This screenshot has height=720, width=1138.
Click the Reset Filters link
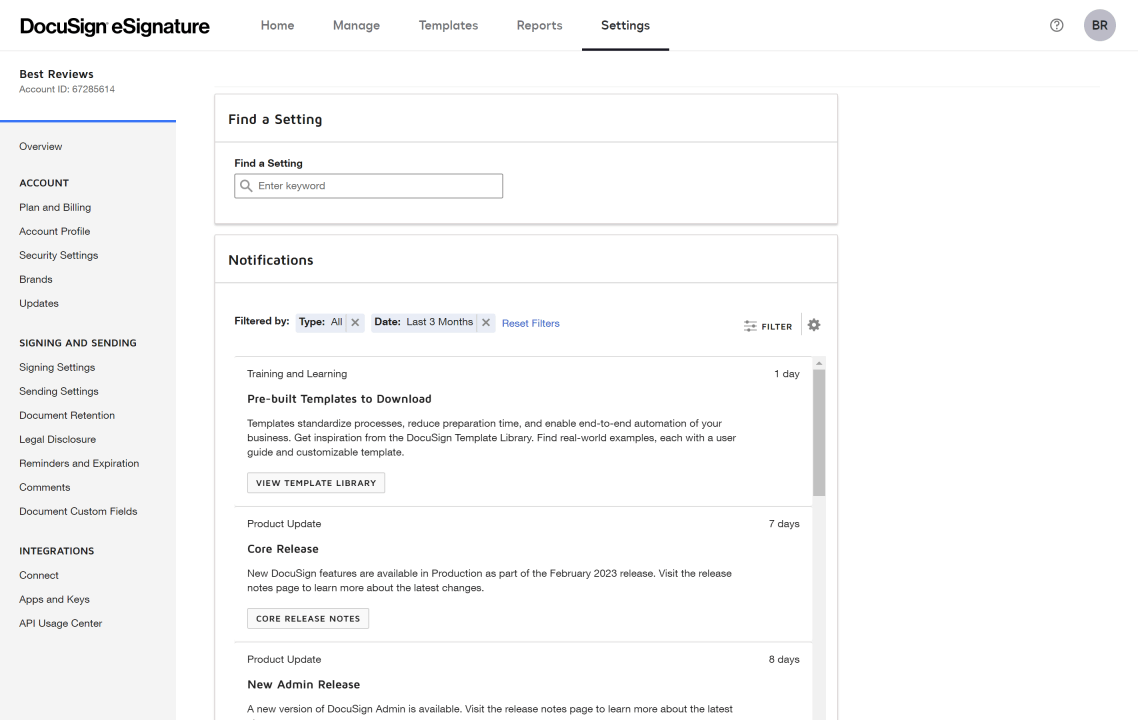[530, 322]
